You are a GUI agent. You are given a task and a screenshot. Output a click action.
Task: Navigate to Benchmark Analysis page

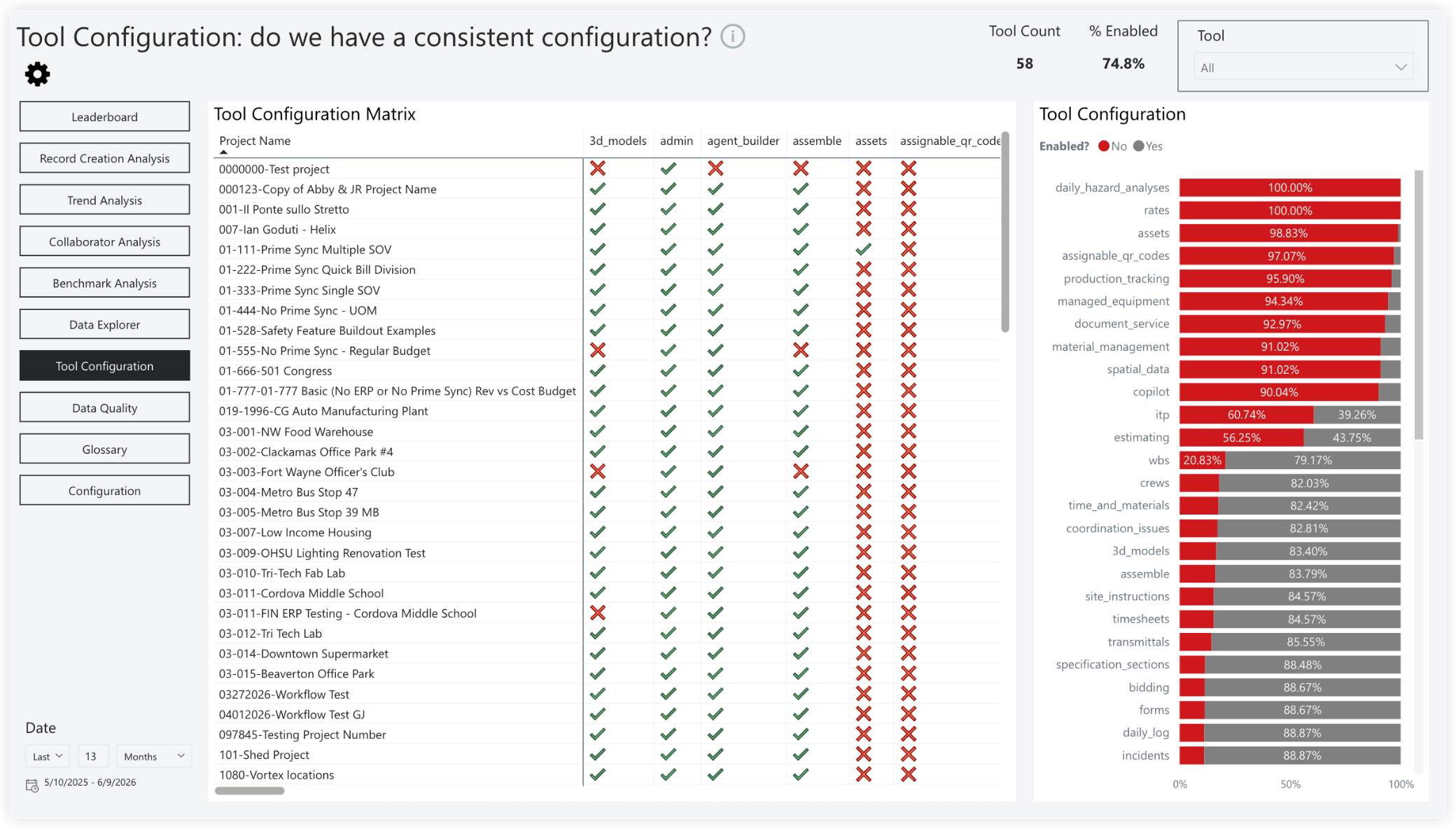coord(104,283)
